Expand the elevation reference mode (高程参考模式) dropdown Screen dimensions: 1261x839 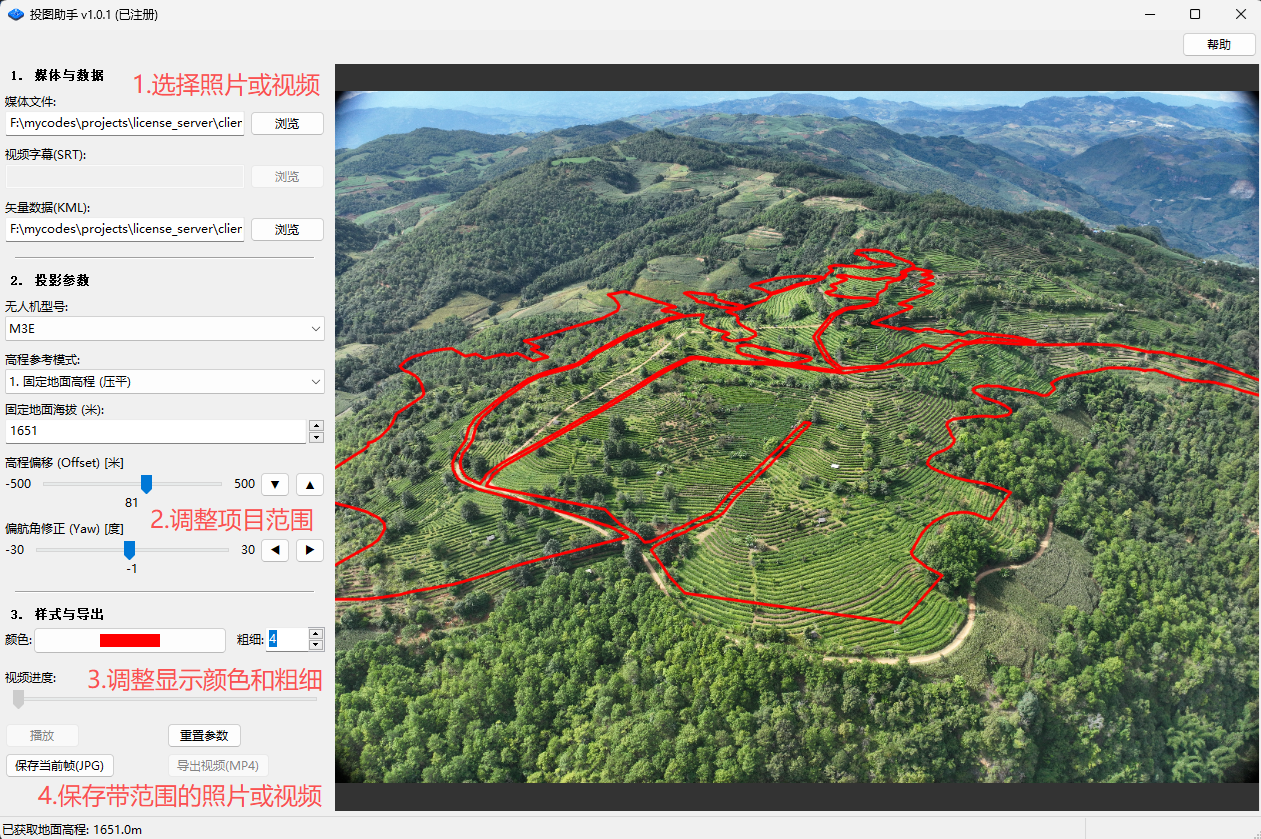click(165, 381)
